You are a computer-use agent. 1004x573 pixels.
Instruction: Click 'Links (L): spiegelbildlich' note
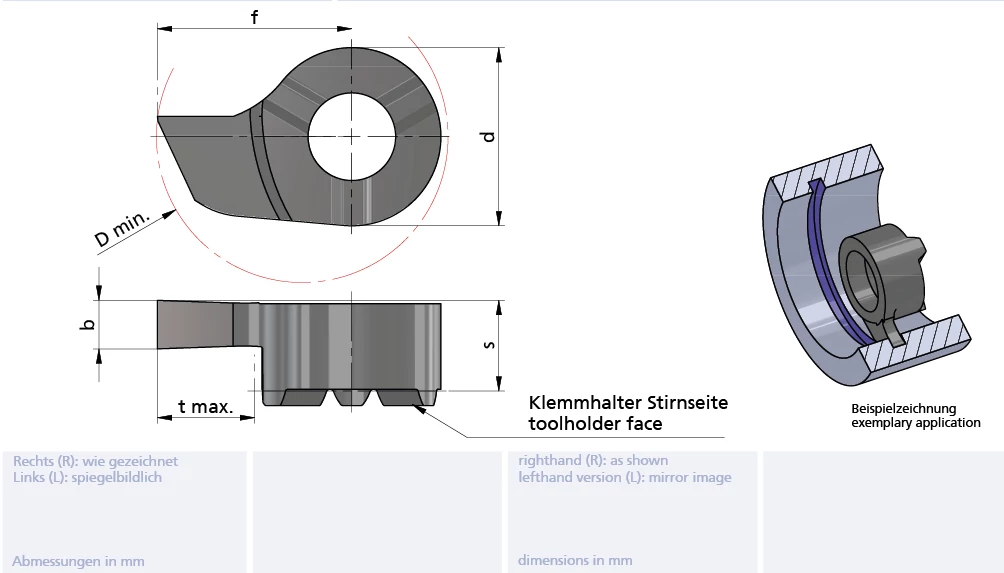tap(87, 477)
